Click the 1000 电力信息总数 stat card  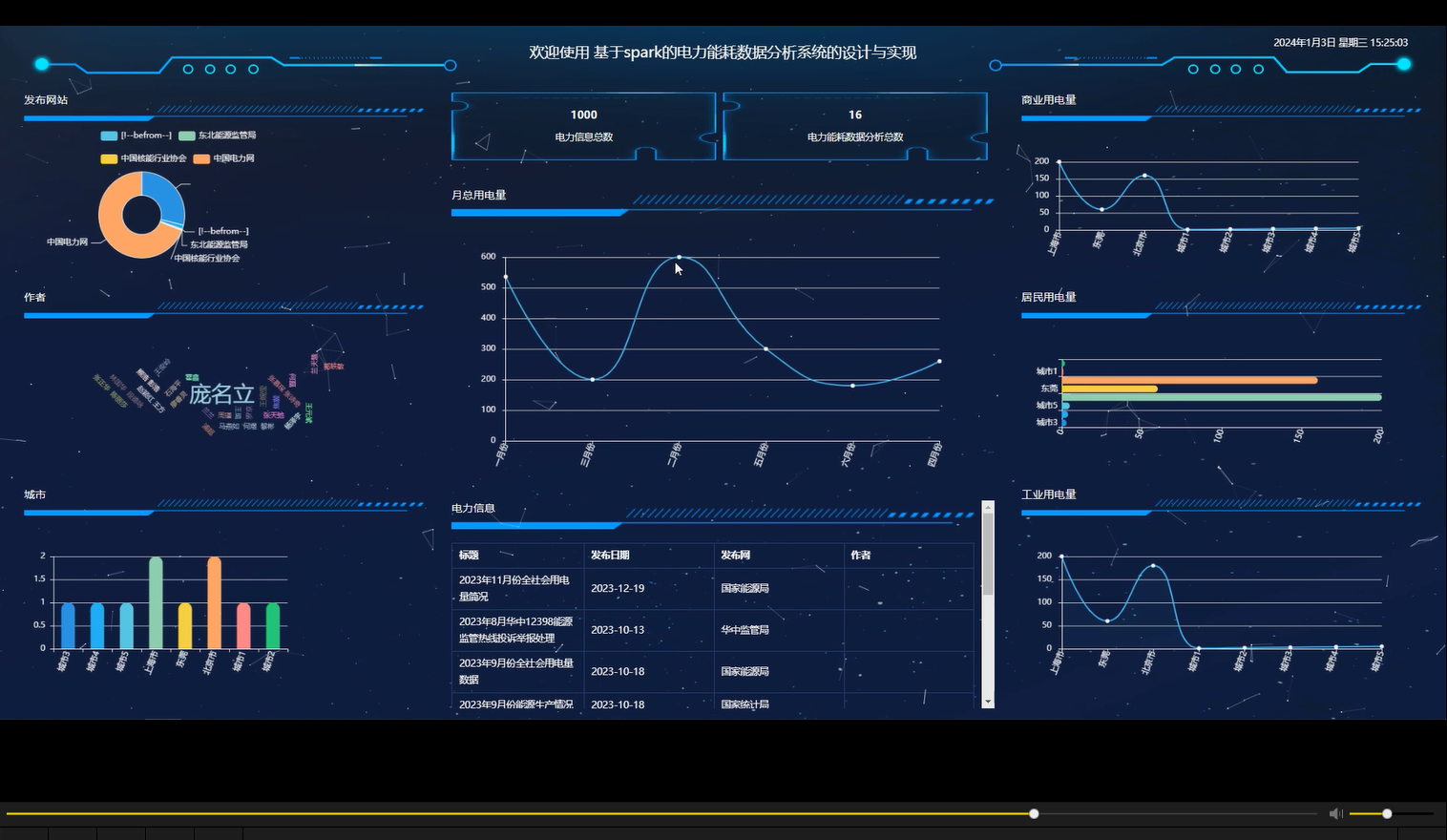click(584, 126)
